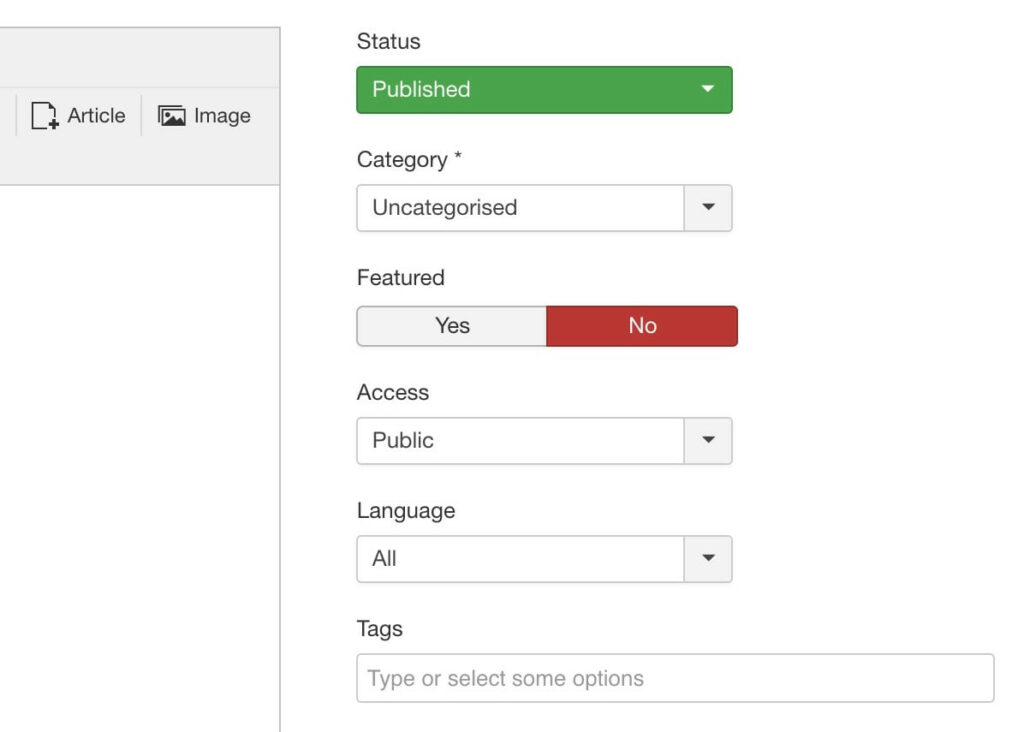Click the Image insert picture icon
The width and height of the screenshot is (1024, 732).
172,116
